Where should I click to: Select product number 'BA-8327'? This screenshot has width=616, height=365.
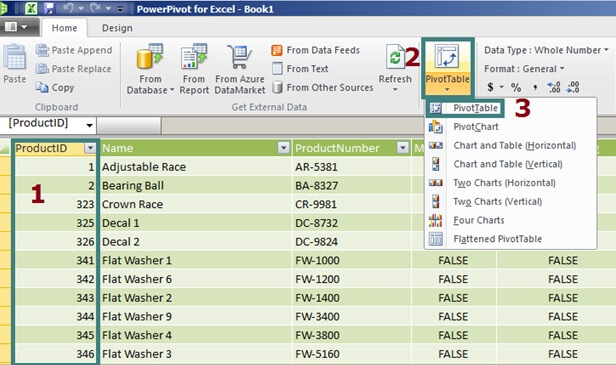[x=352, y=185]
